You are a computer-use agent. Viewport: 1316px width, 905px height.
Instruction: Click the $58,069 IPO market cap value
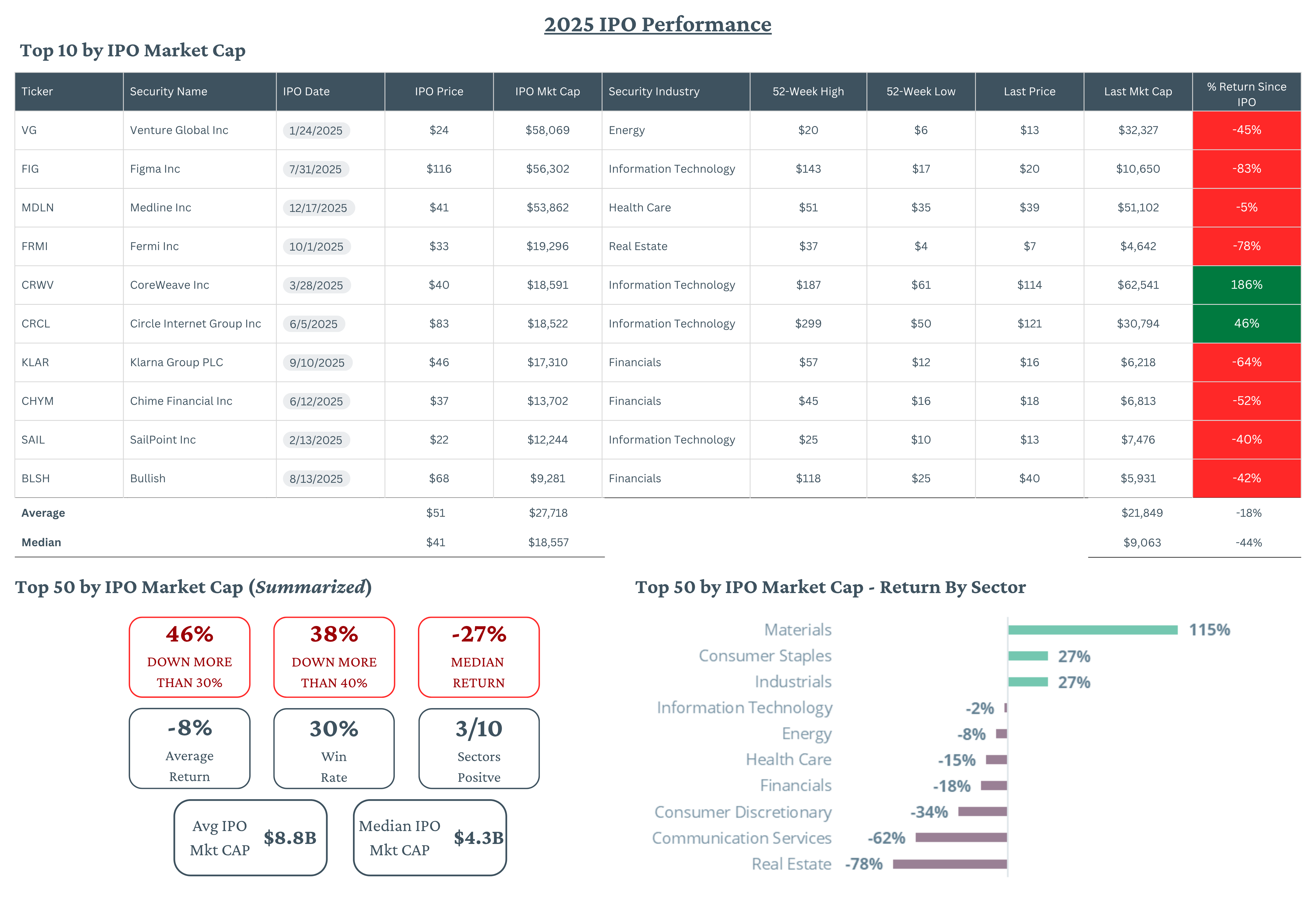click(547, 130)
